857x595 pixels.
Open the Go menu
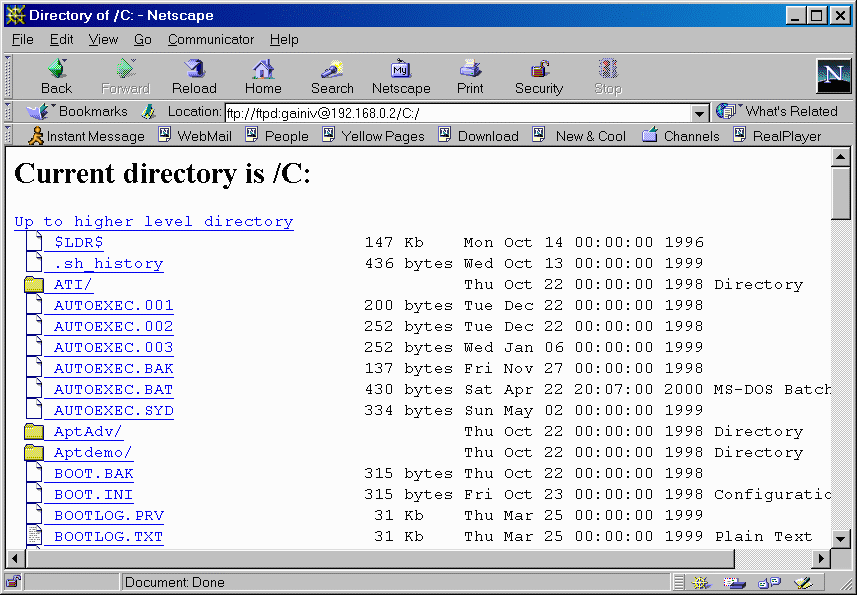click(143, 39)
